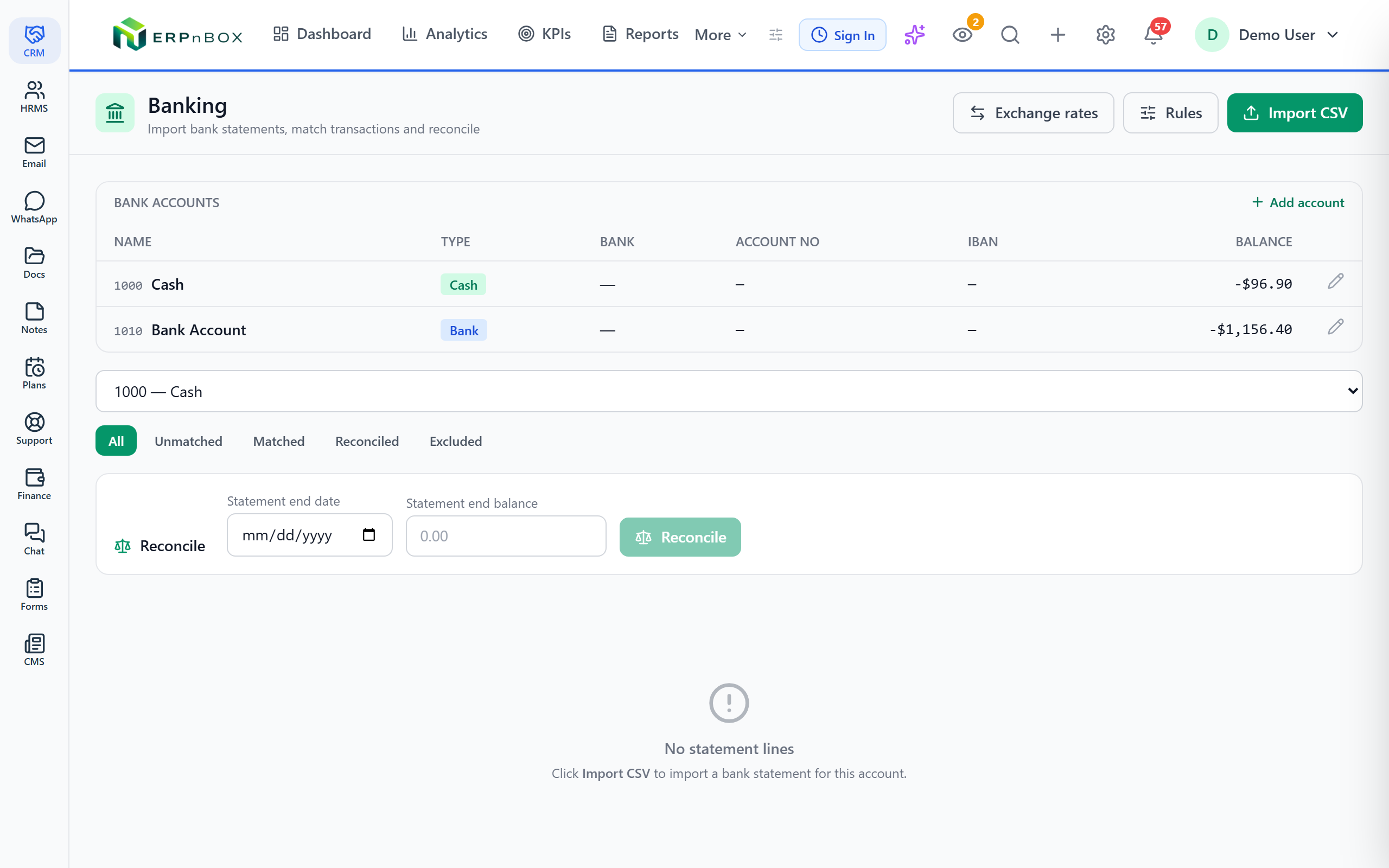Viewport: 1389px width, 868px height.
Task: Open Chat sidebar module
Action: [34, 539]
